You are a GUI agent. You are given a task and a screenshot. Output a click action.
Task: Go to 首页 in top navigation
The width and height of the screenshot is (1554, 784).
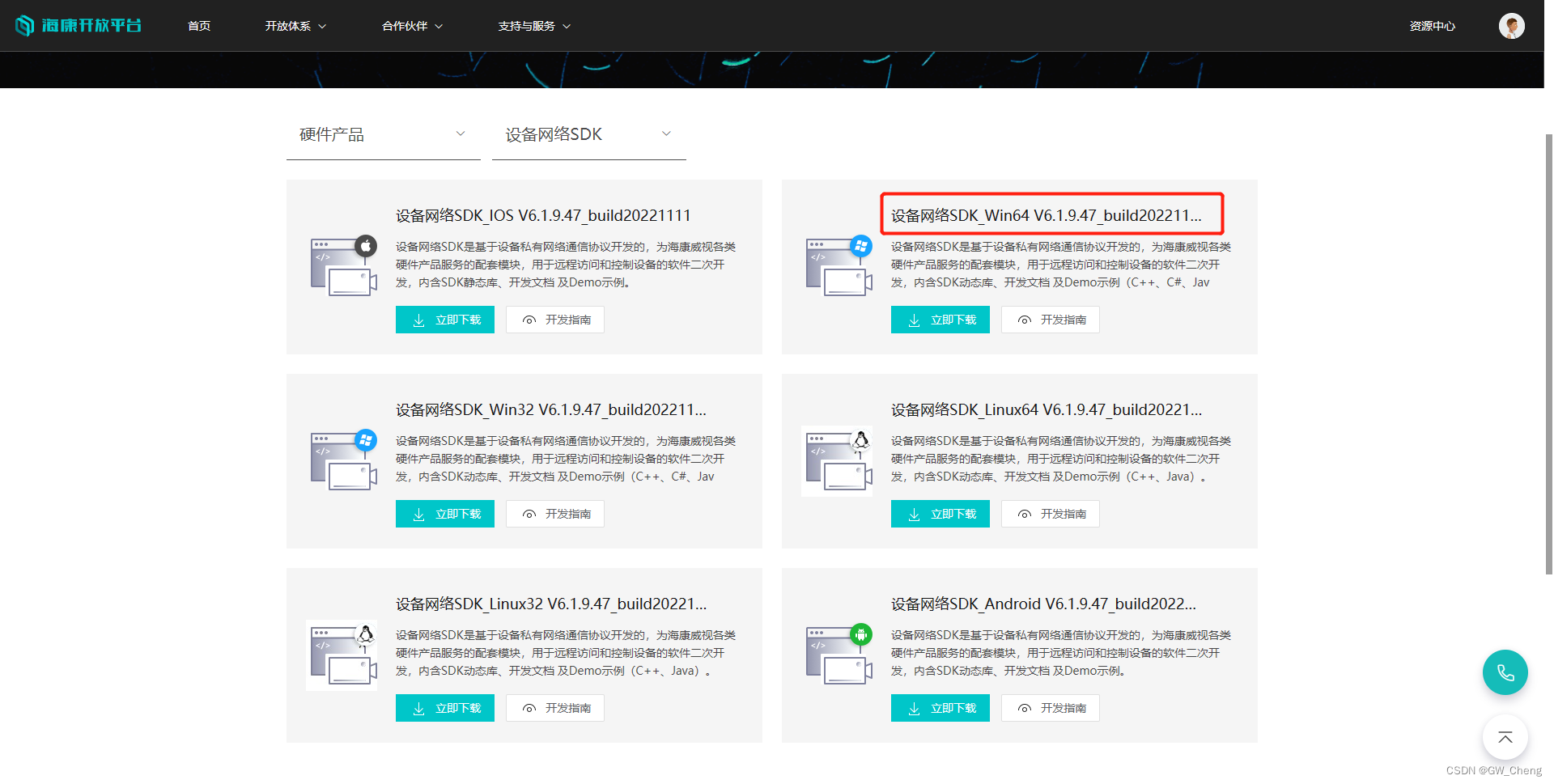pyautogui.click(x=199, y=26)
